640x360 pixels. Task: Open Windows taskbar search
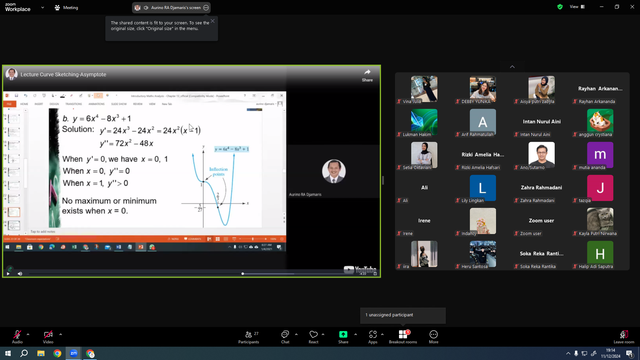tap(24, 353)
